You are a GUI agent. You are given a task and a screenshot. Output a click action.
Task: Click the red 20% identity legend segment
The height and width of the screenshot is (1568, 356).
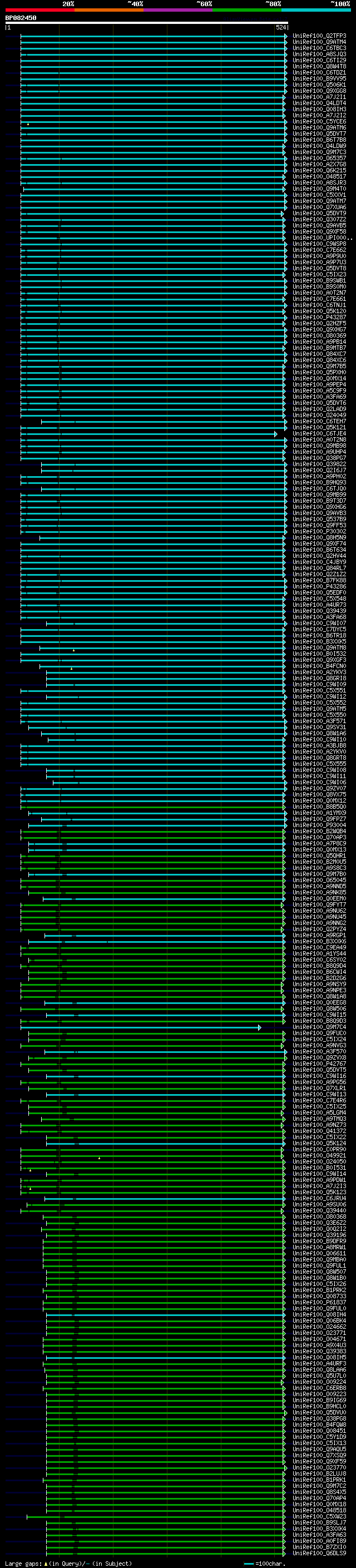[x=39, y=10]
